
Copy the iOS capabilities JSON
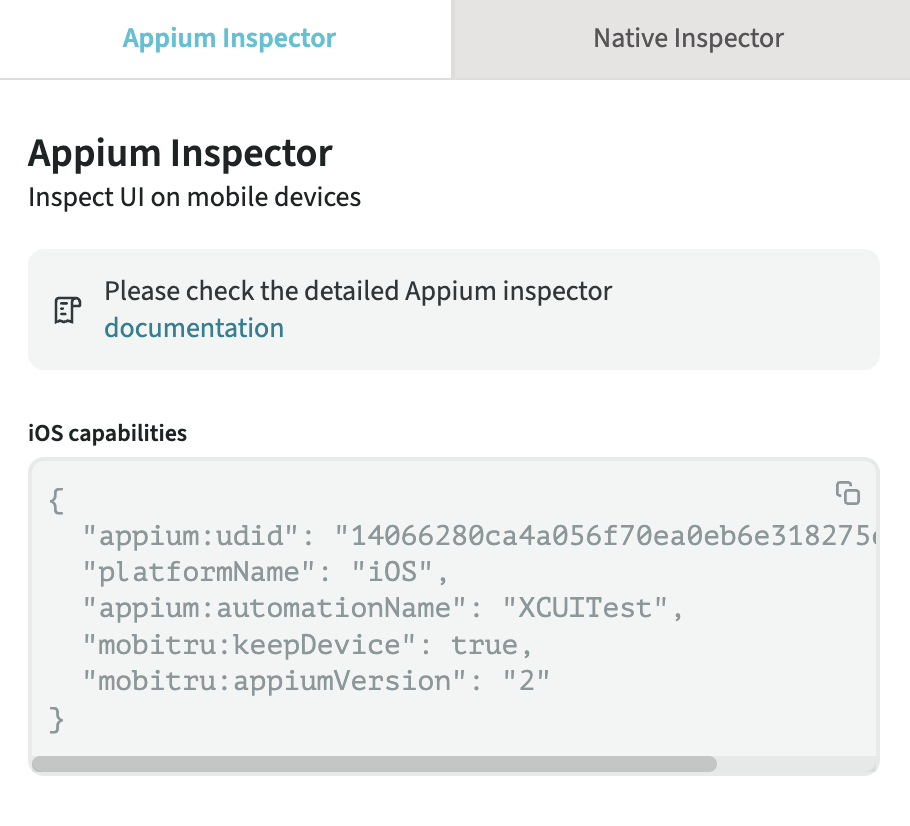pyautogui.click(x=848, y=493)
